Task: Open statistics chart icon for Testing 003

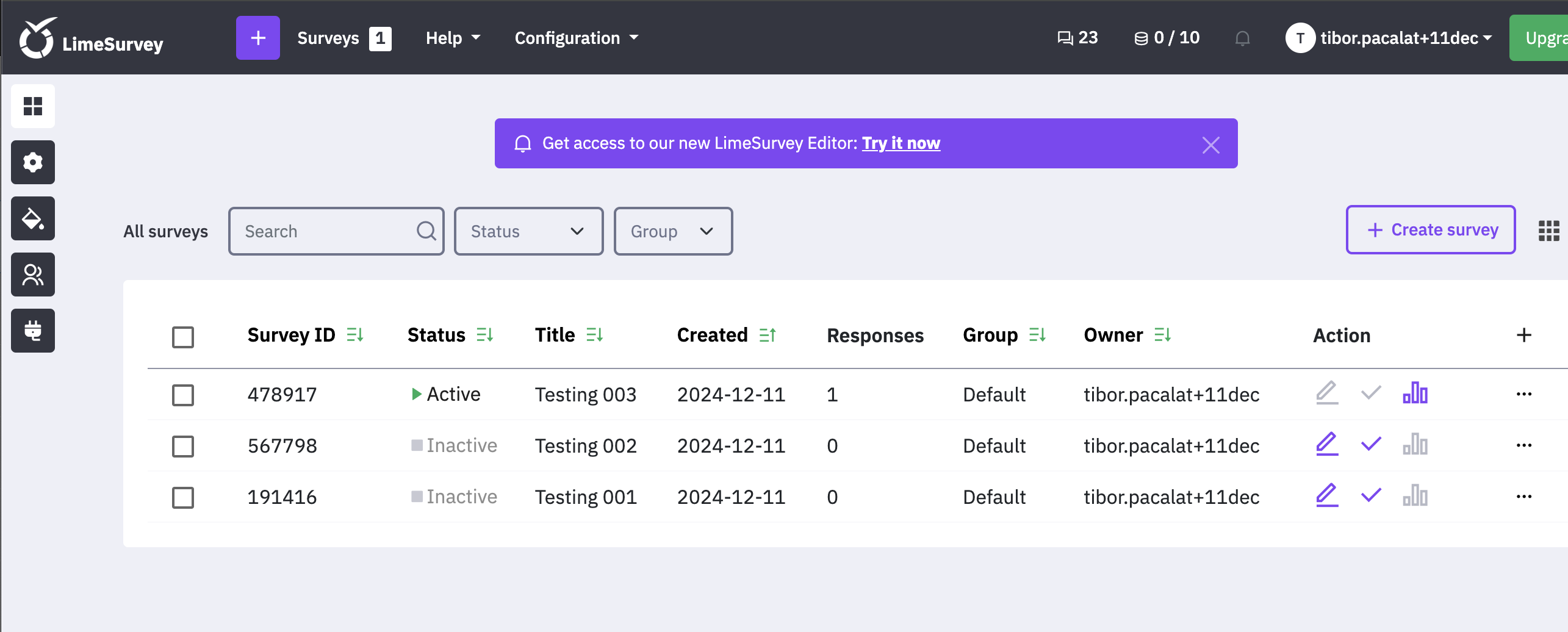Action: (x=1415, y=393)
